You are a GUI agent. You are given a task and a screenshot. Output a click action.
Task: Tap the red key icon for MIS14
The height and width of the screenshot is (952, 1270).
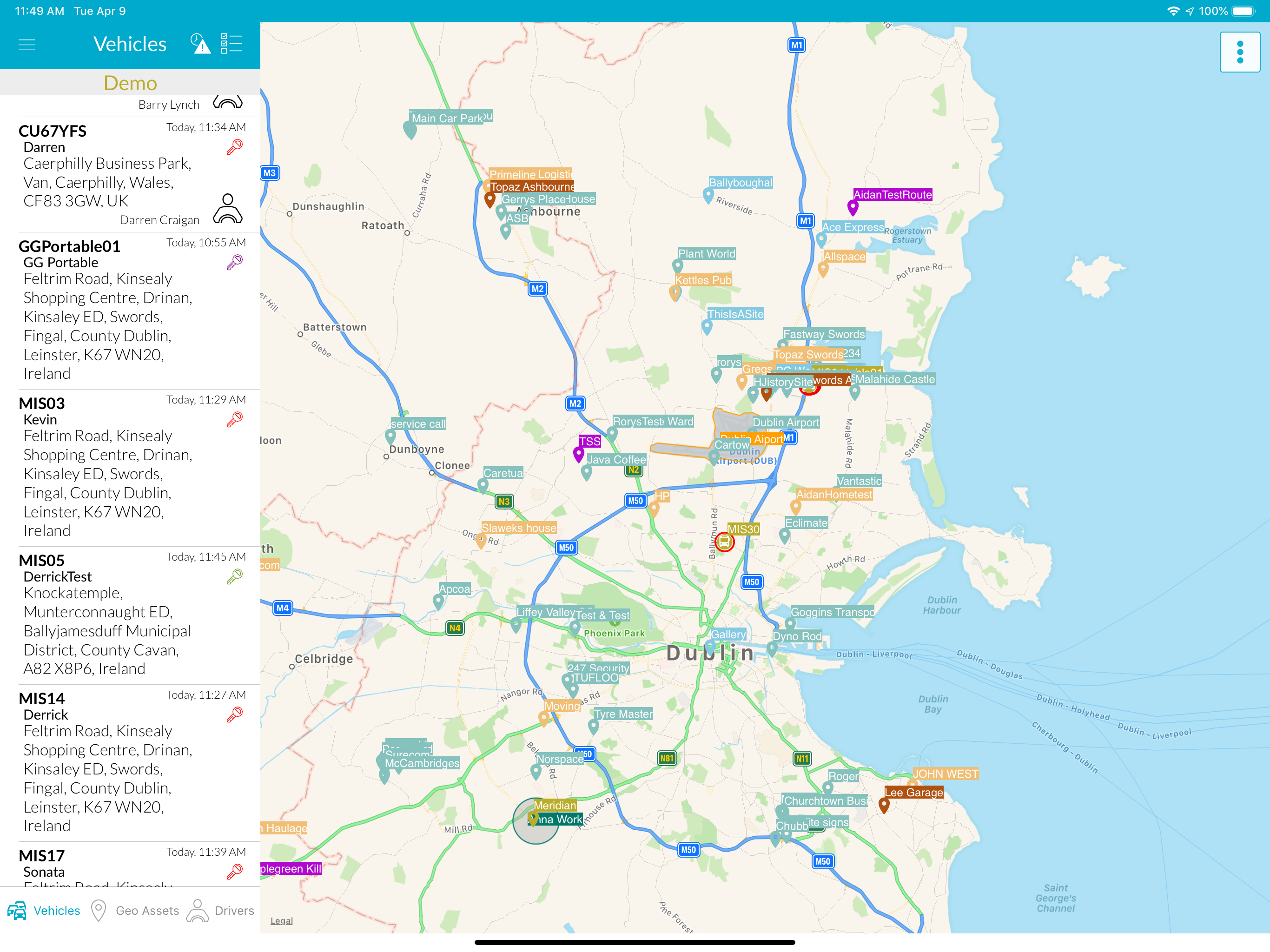(x=234, y=714)
